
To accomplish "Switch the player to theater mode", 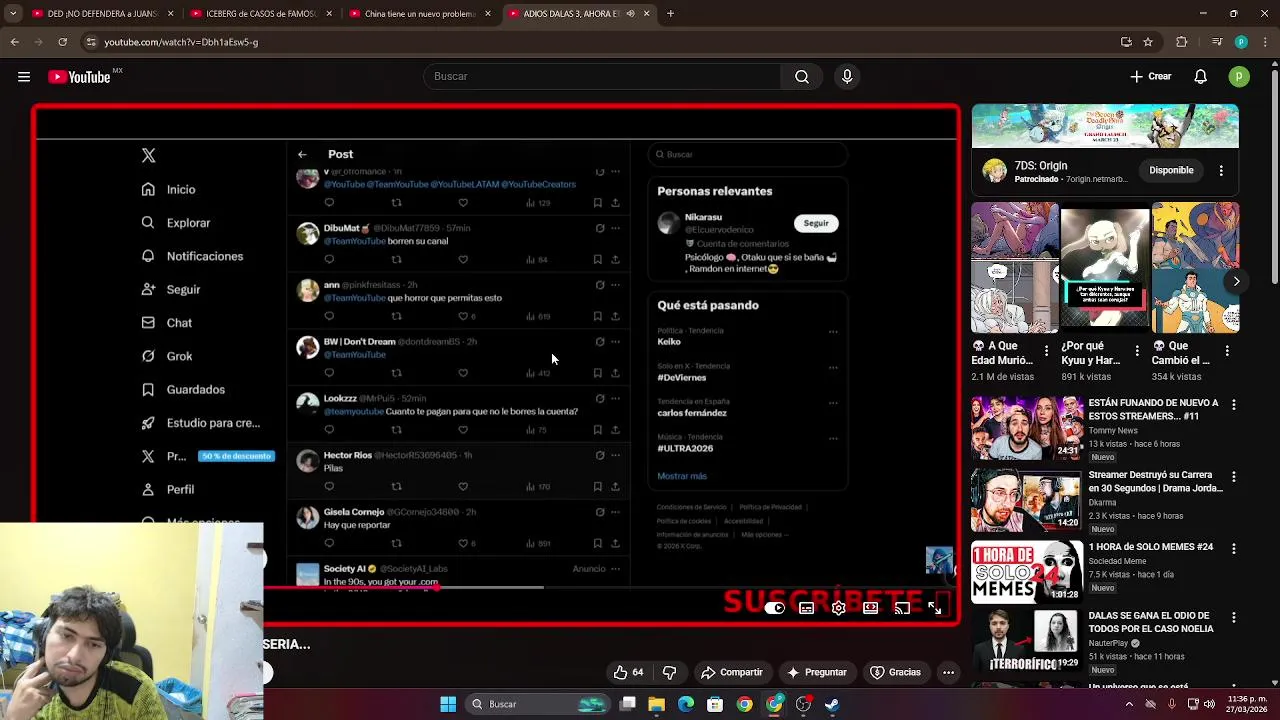I will (x=871, y=608).
